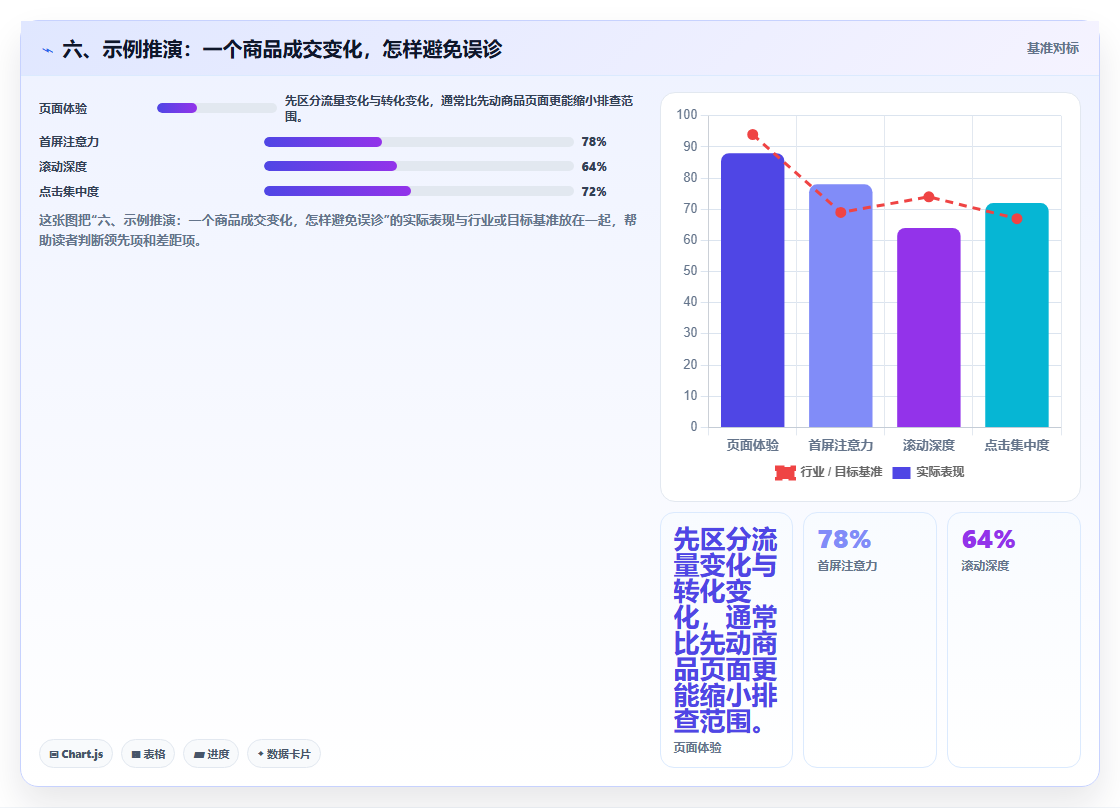Click benchmark point above 滚动深度 bar
Viewport: 1120px width, 808px height.
click(929, 196)
